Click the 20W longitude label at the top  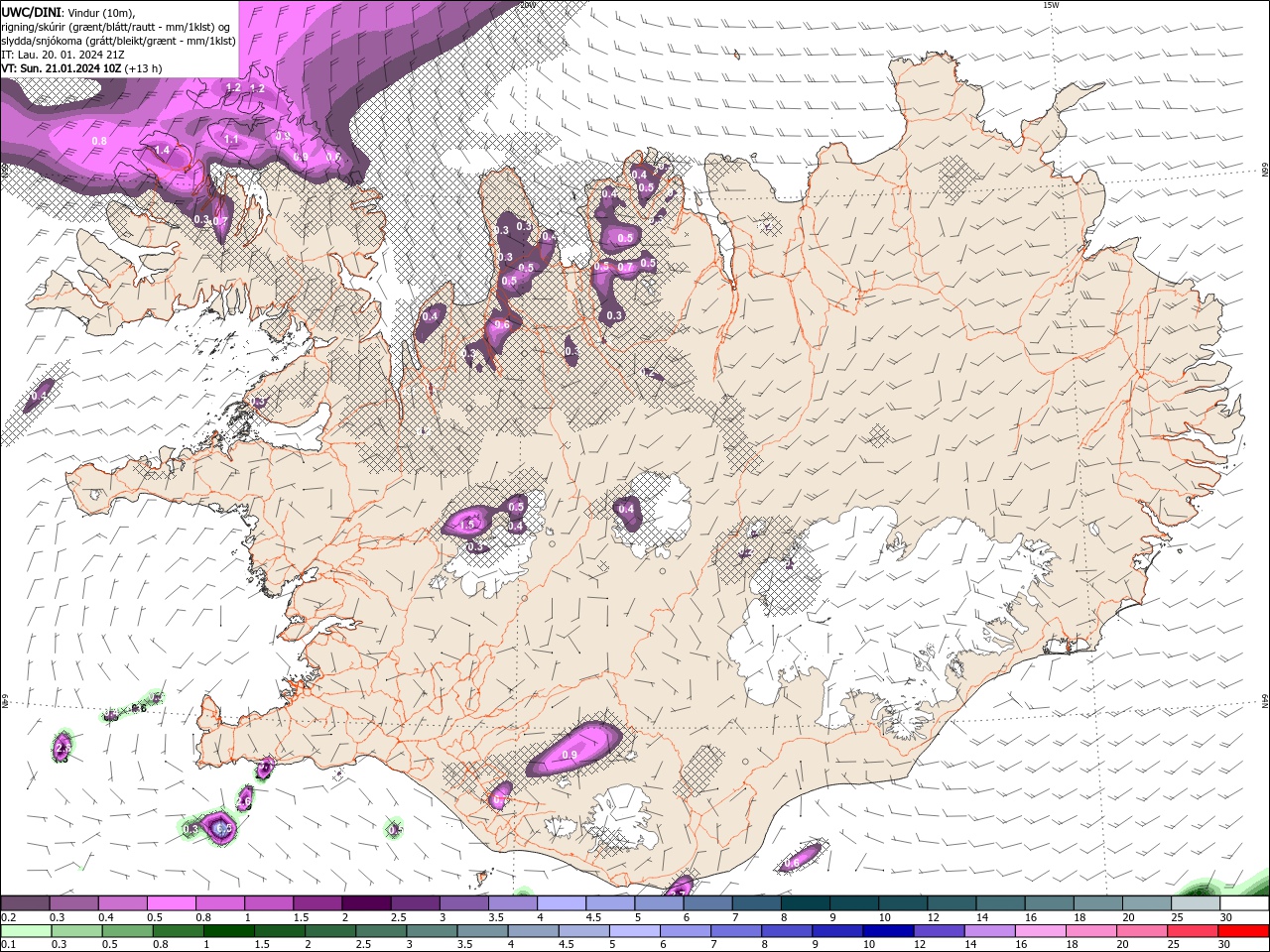[x=528, y=4]
